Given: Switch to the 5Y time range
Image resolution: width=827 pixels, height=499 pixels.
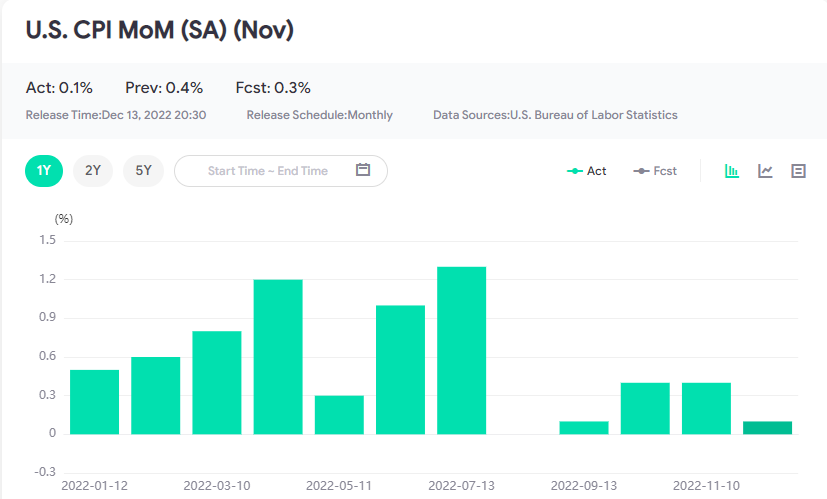Looking at the screenshot, I should click(143, 170).
